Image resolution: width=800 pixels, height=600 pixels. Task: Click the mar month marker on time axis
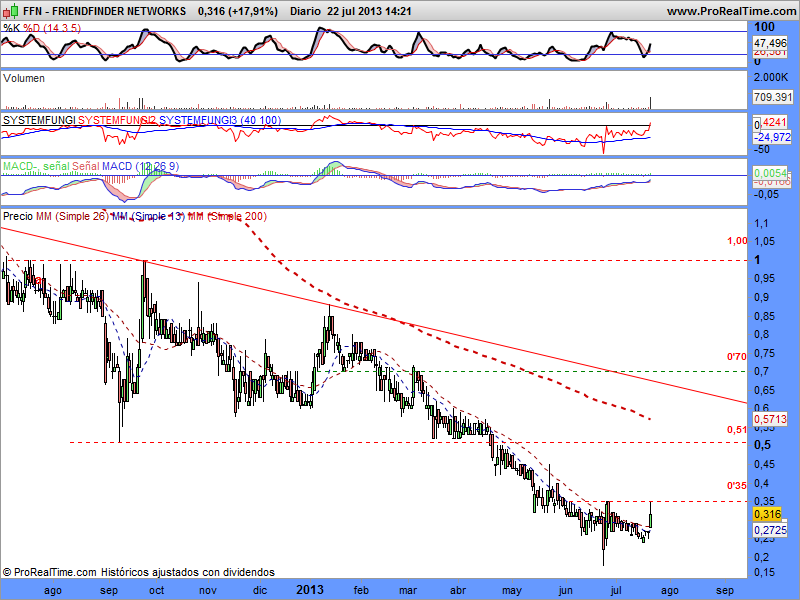[408, 590]
